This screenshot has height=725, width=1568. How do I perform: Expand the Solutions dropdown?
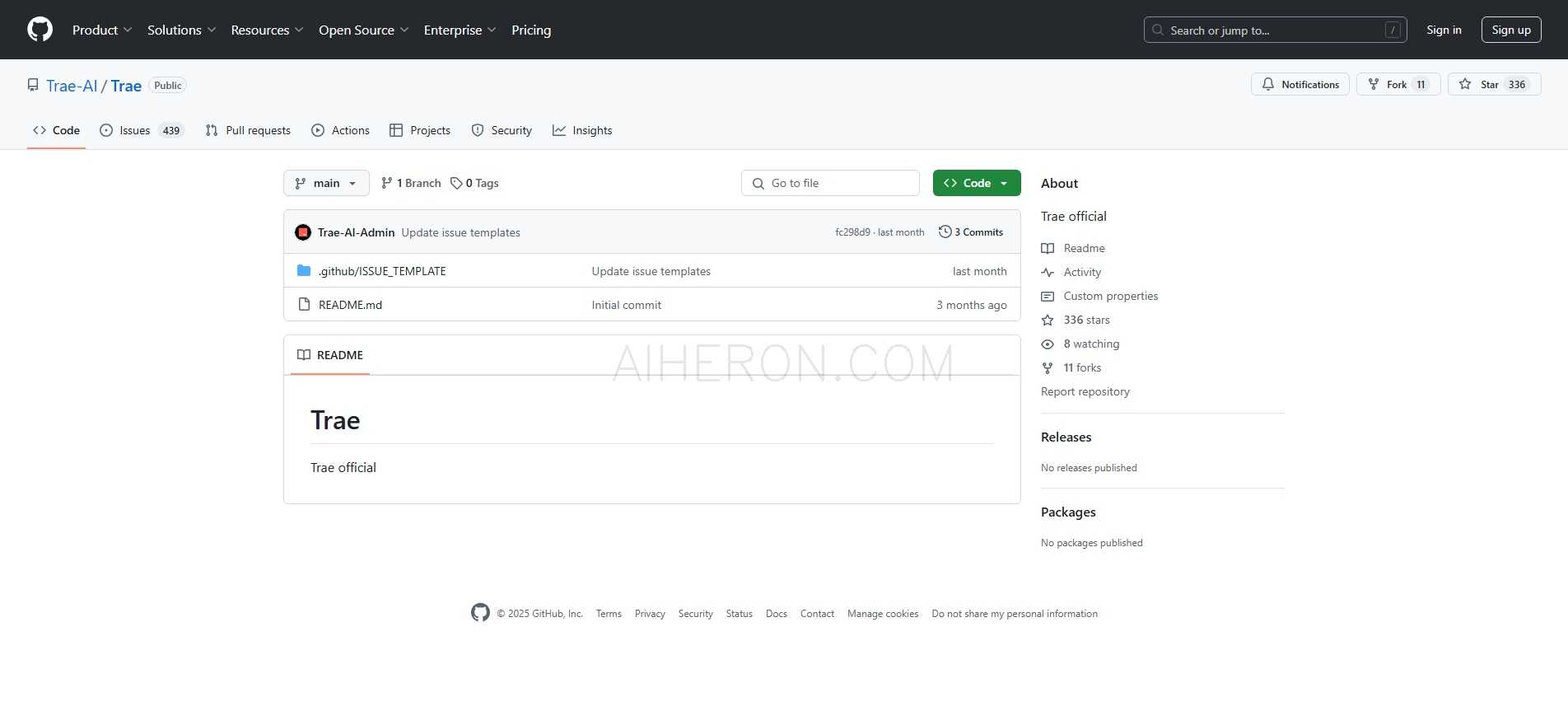coord(181,30)
